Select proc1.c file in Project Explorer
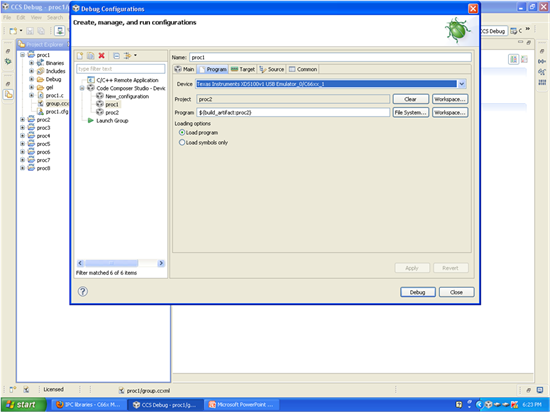 [54, 95]
